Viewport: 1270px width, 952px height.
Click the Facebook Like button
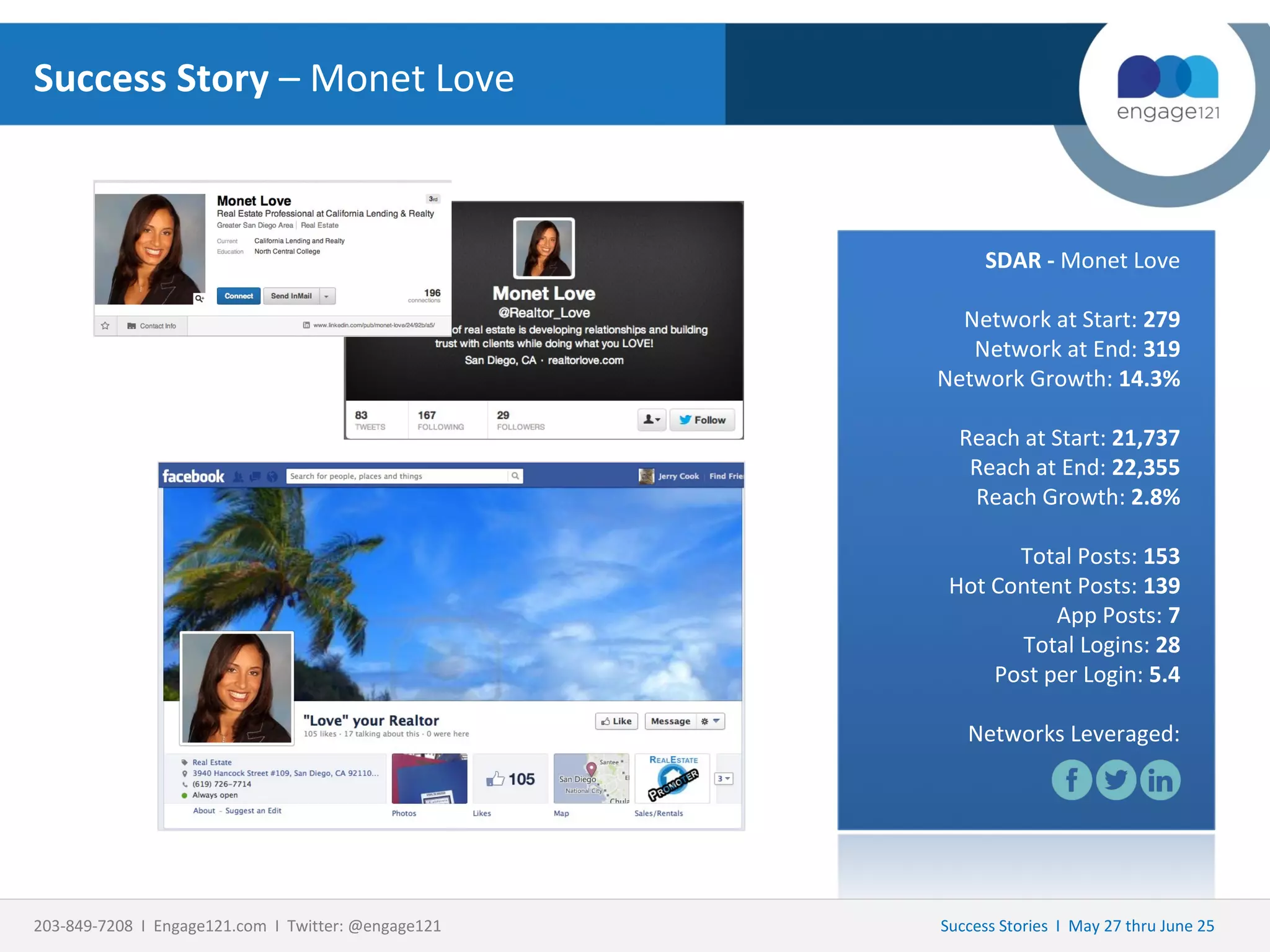[616, 721]
